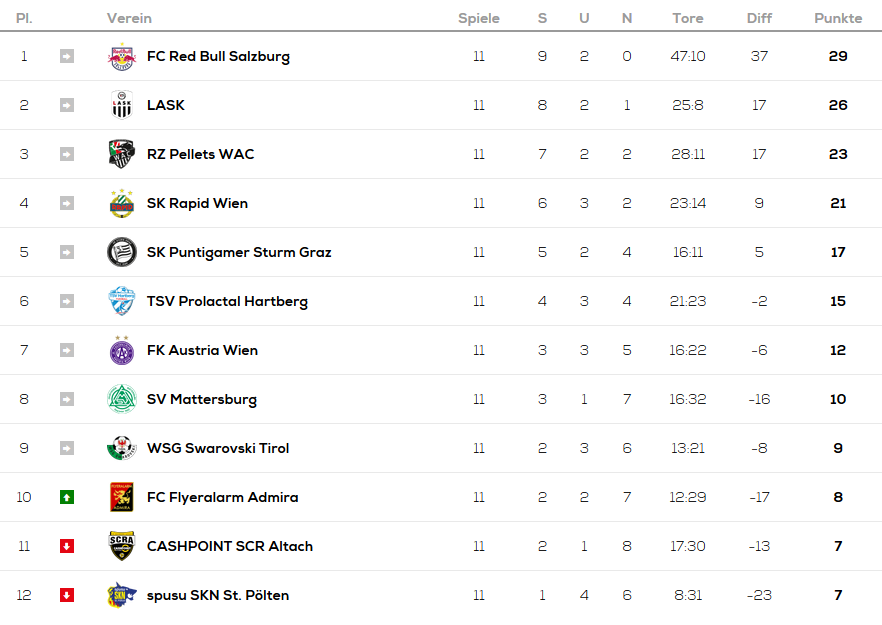
Task: Open the spusu SKN St. Pölten link
Action: (218, 595)
